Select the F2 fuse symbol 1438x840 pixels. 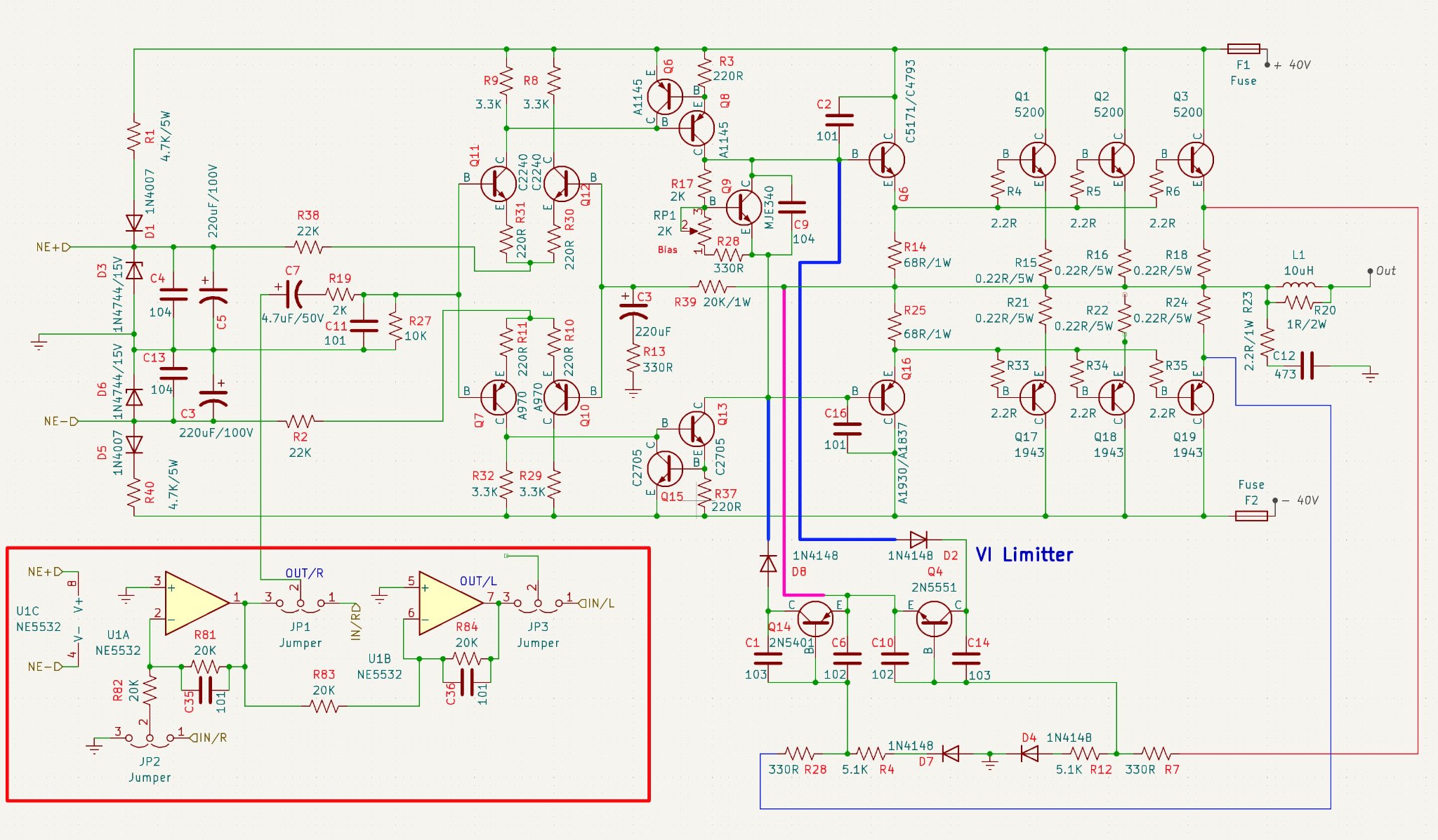(x=1251, y=516)
